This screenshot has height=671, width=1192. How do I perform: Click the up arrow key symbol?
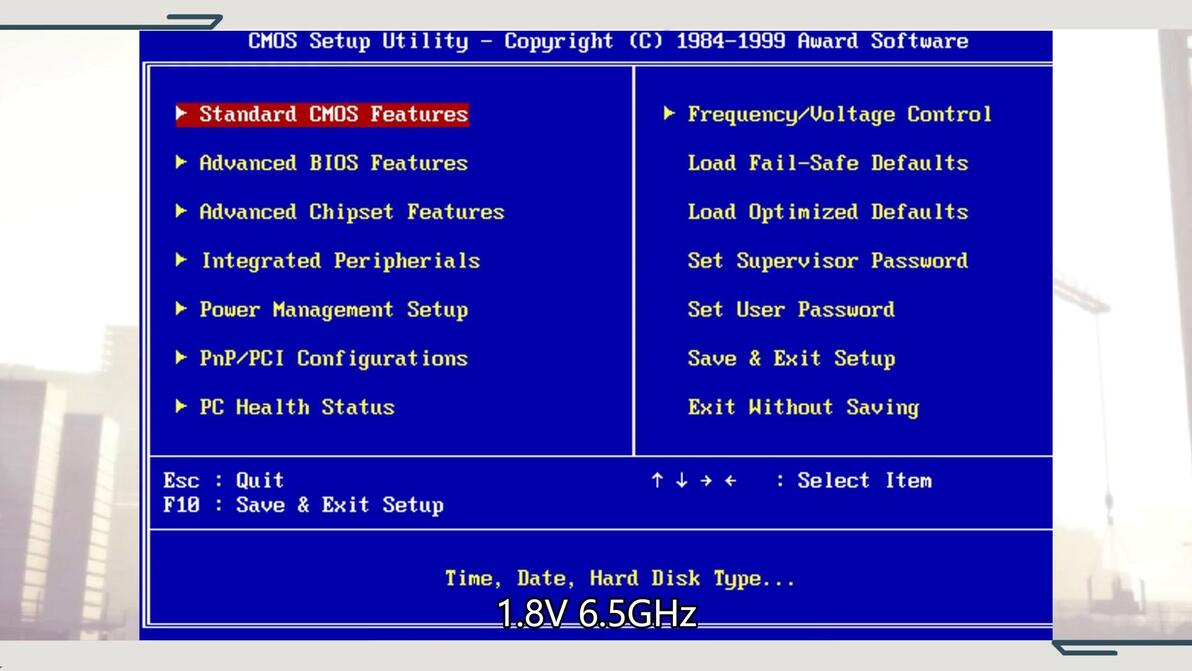tap(658, 480)
